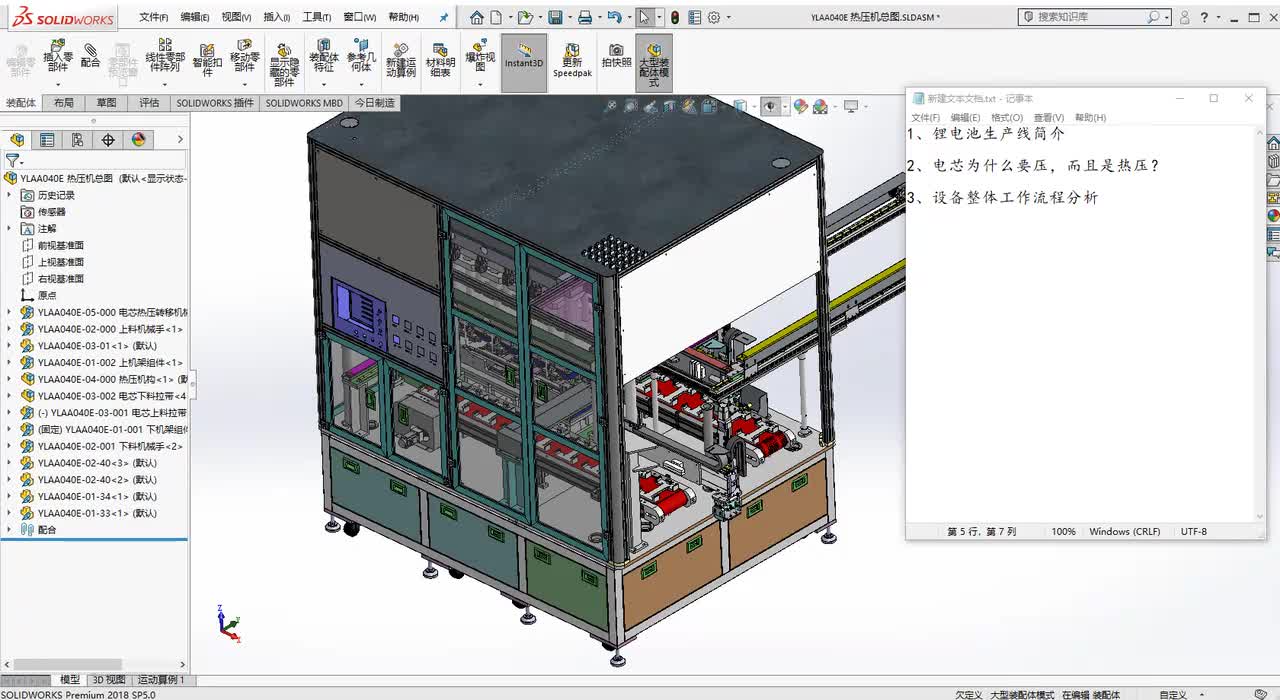Viewport: 1280px width, 700px height.
Task: Open the 文件(F) menu in SolidWorks
Action: pyautogui.click(x=153, y=17)
